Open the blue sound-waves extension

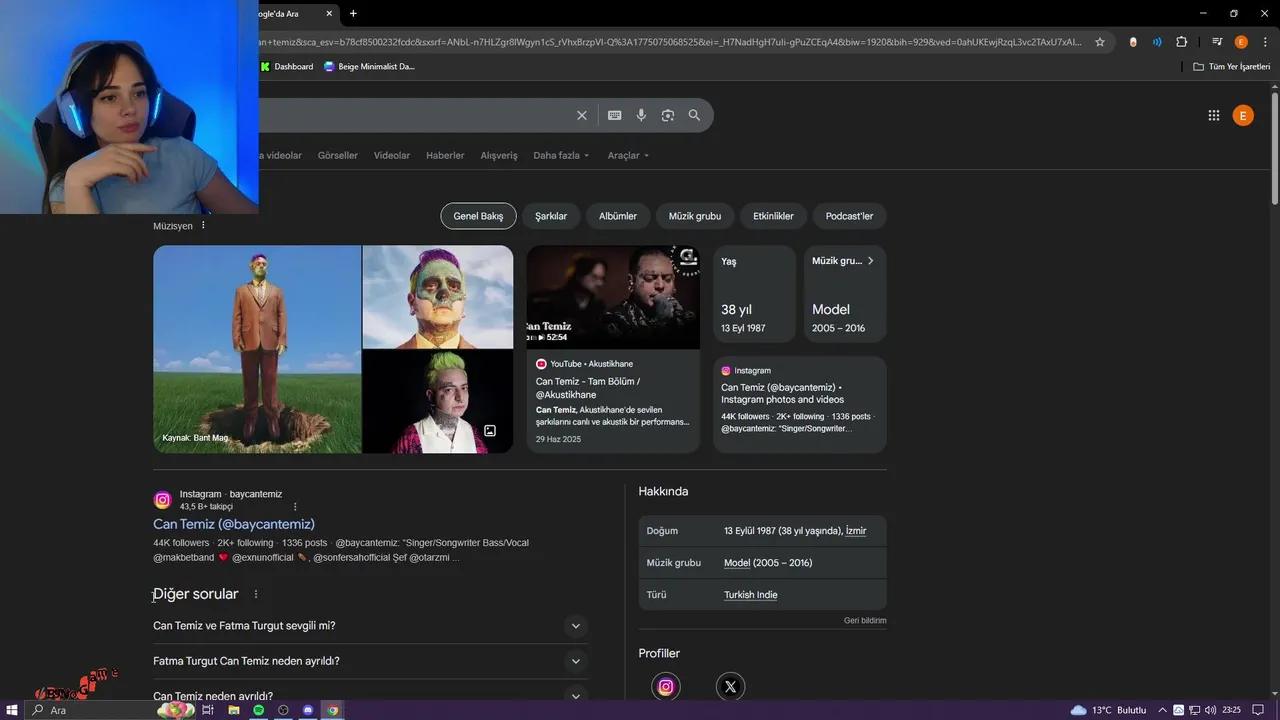(1157, 42)
